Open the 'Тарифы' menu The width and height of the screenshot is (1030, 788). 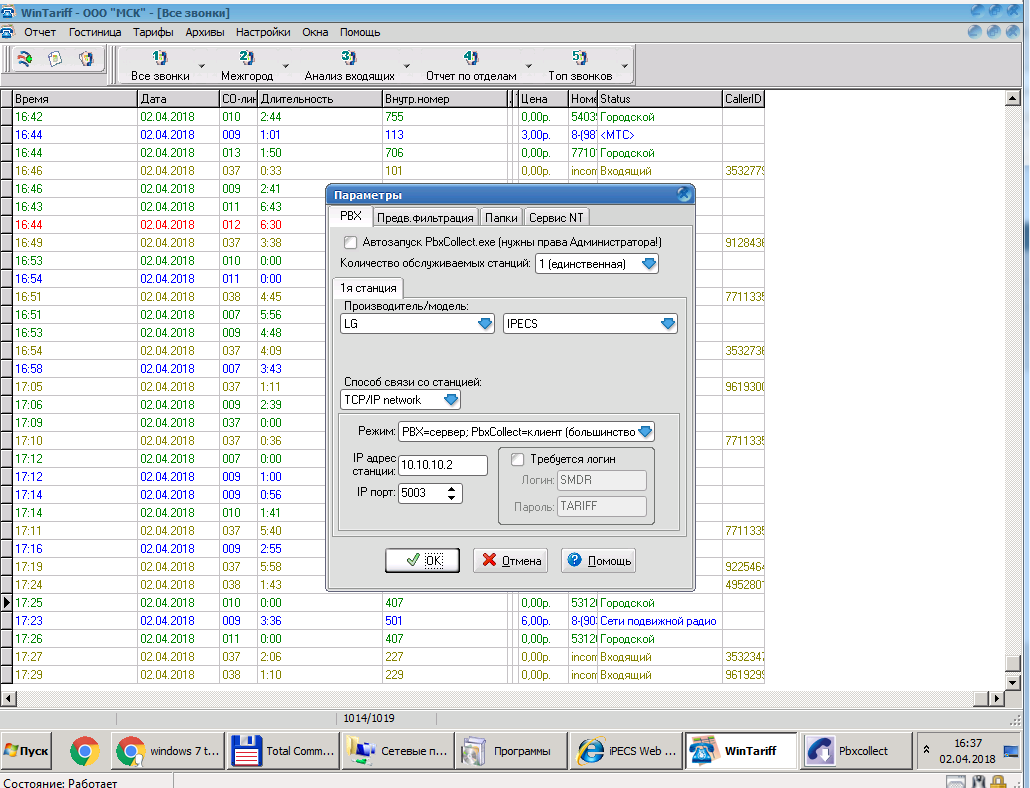pos(153,32)
